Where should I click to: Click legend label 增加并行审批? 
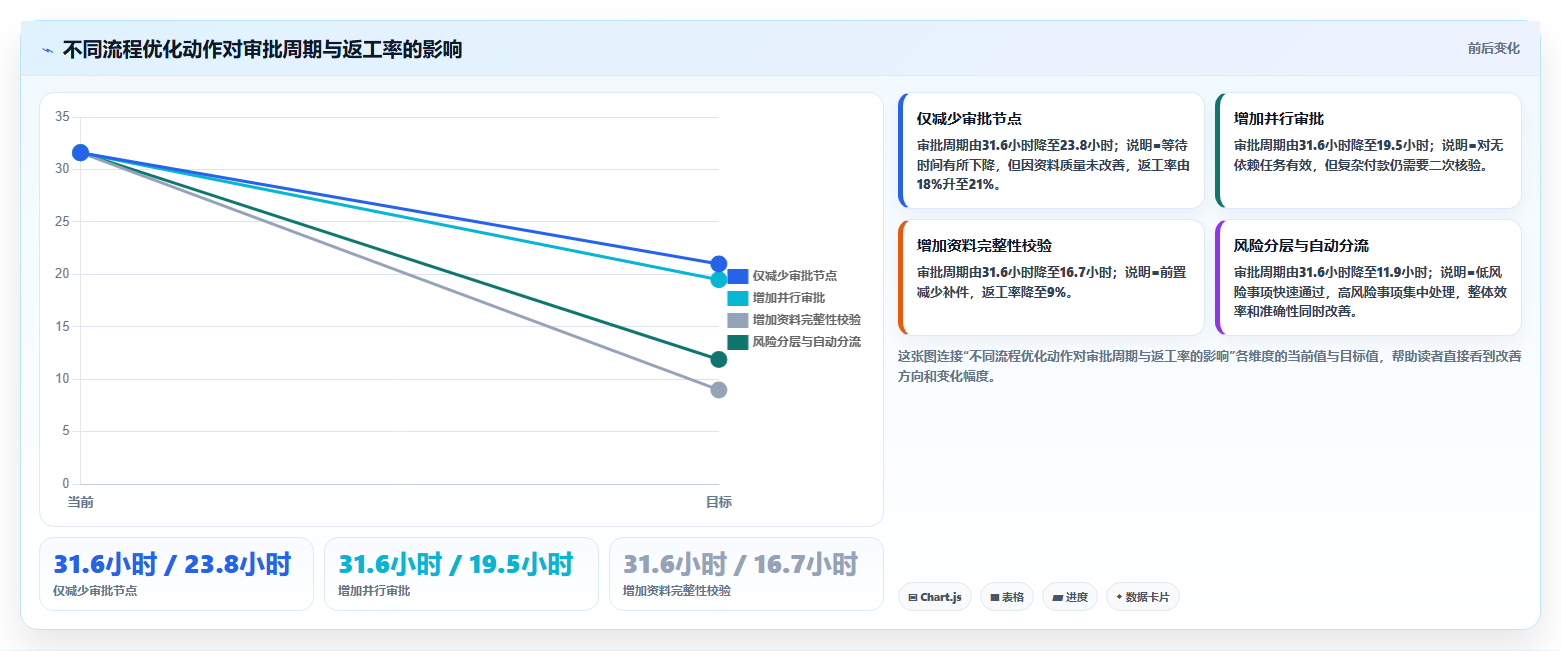[789, 298]
